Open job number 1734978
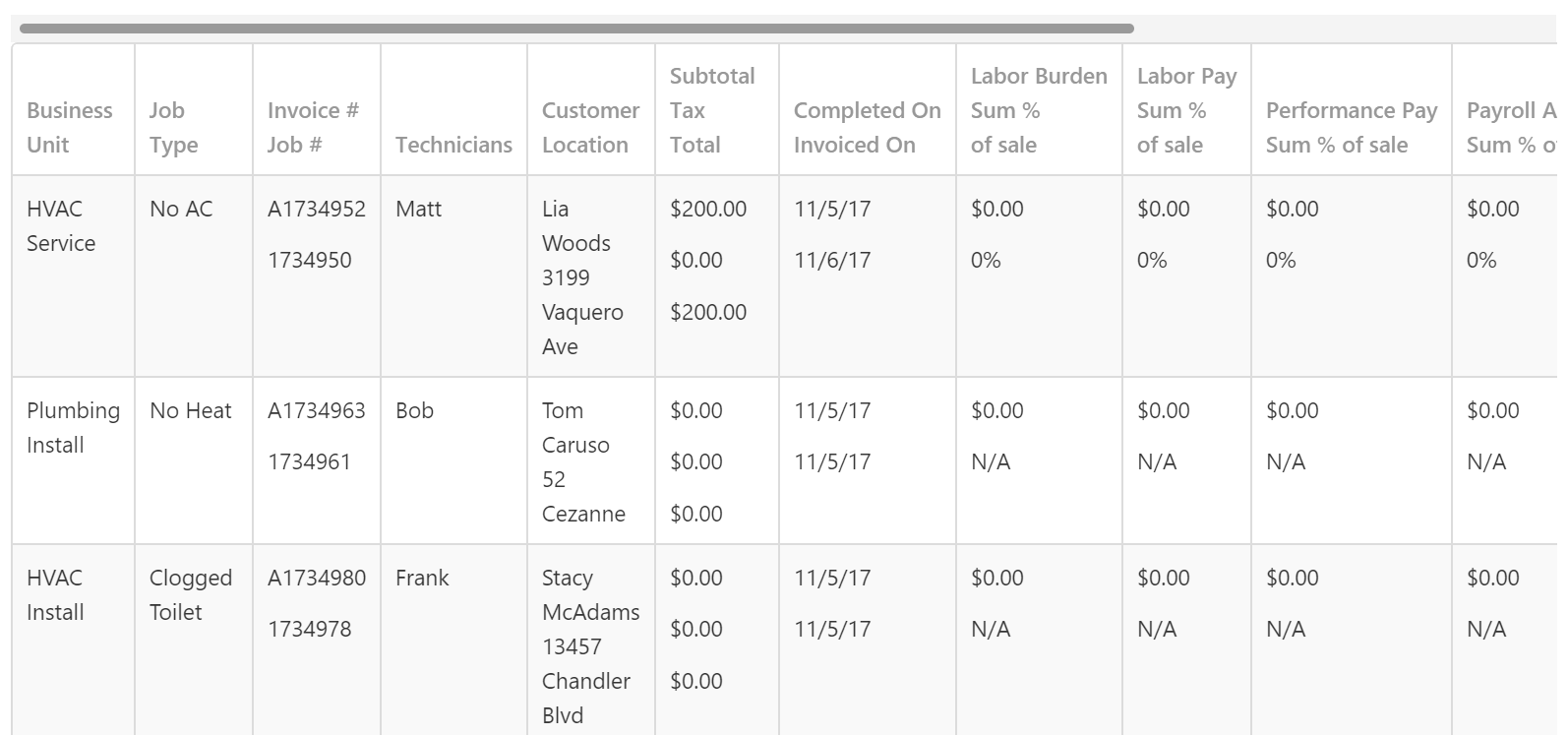The height and width of the screenshot is (735, 1568). (310, 629)
